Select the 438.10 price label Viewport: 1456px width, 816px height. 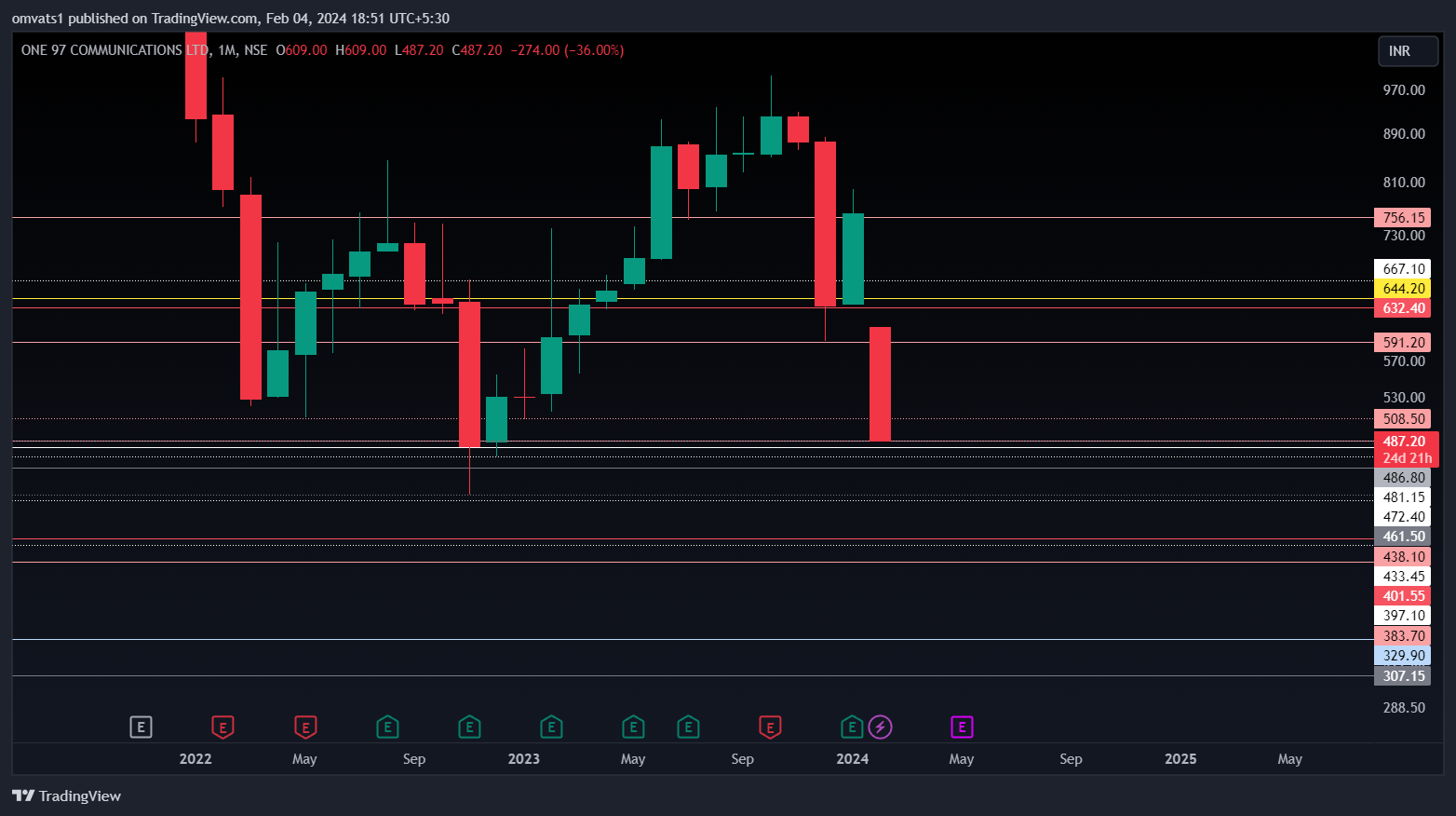[x=1403, y=557]
